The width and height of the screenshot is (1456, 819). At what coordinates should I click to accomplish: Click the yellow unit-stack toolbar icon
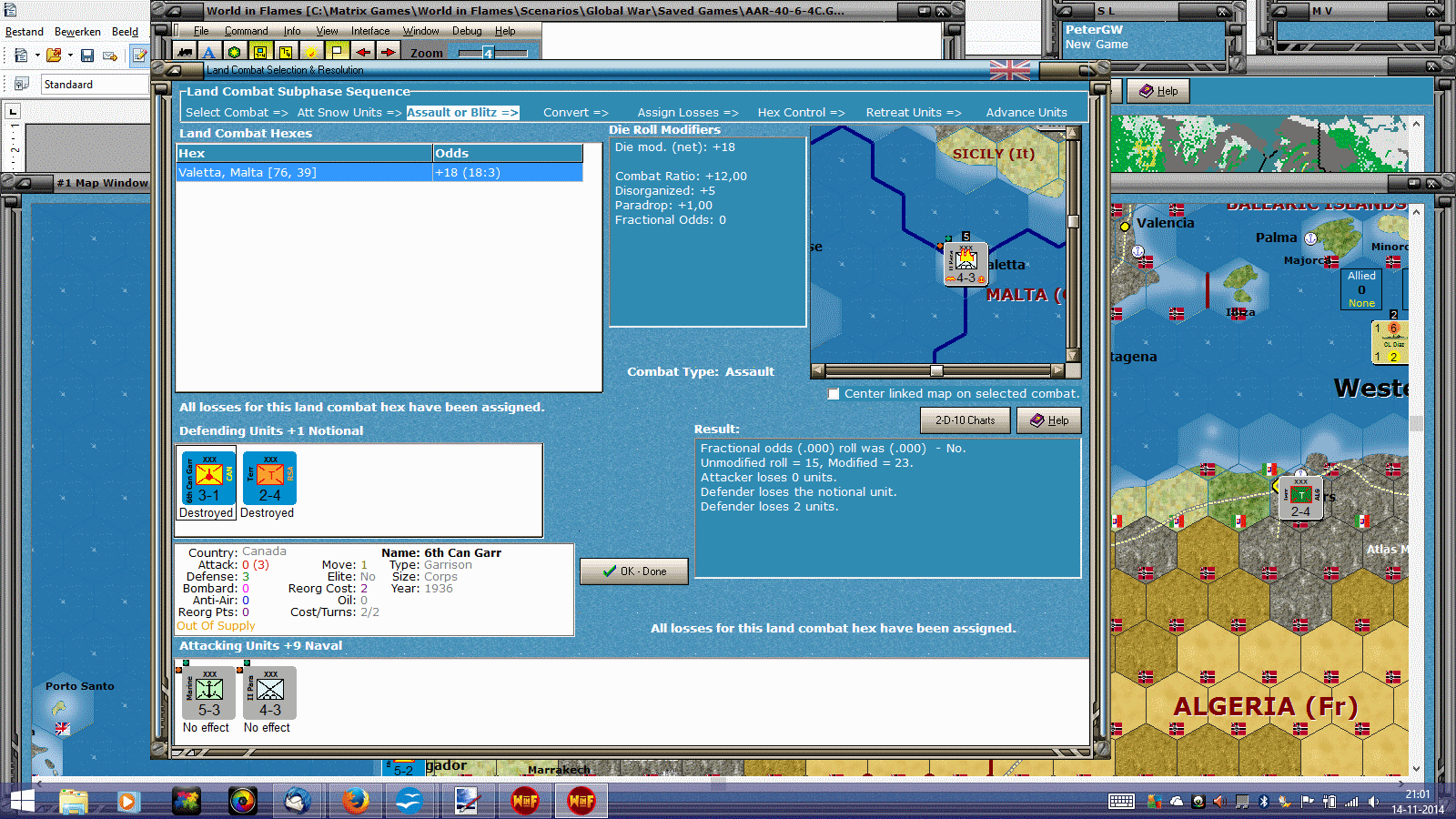(x=259, y=53)
